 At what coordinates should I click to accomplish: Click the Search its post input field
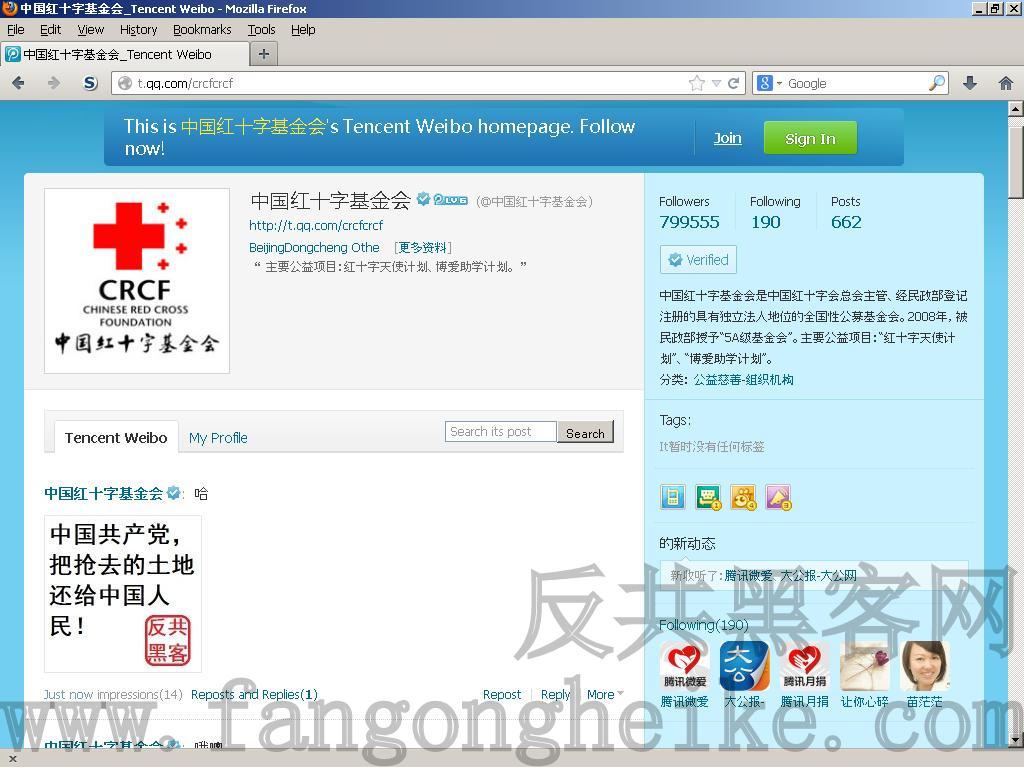[501, 432]
